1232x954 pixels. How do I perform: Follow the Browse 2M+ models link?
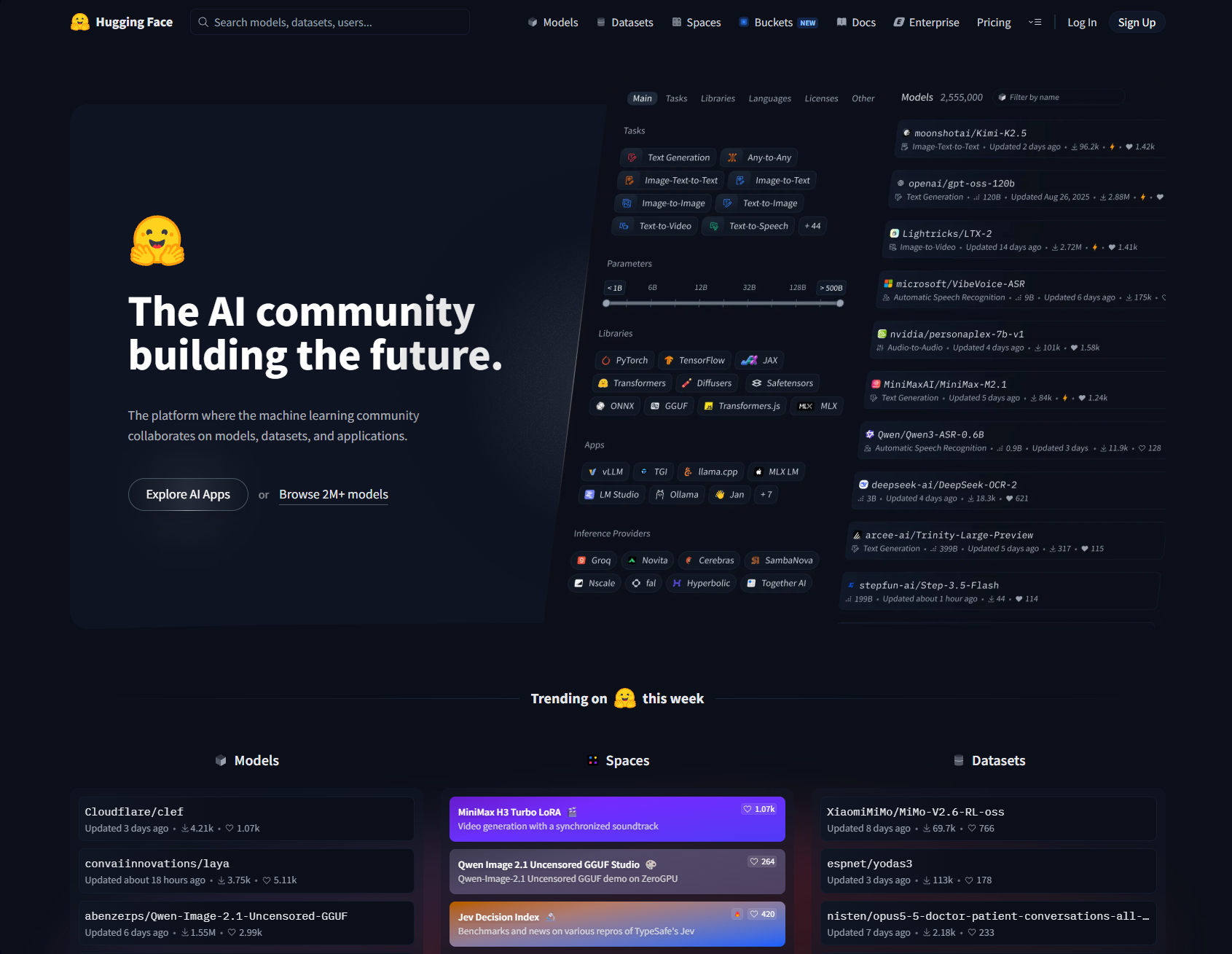[334, 494]
